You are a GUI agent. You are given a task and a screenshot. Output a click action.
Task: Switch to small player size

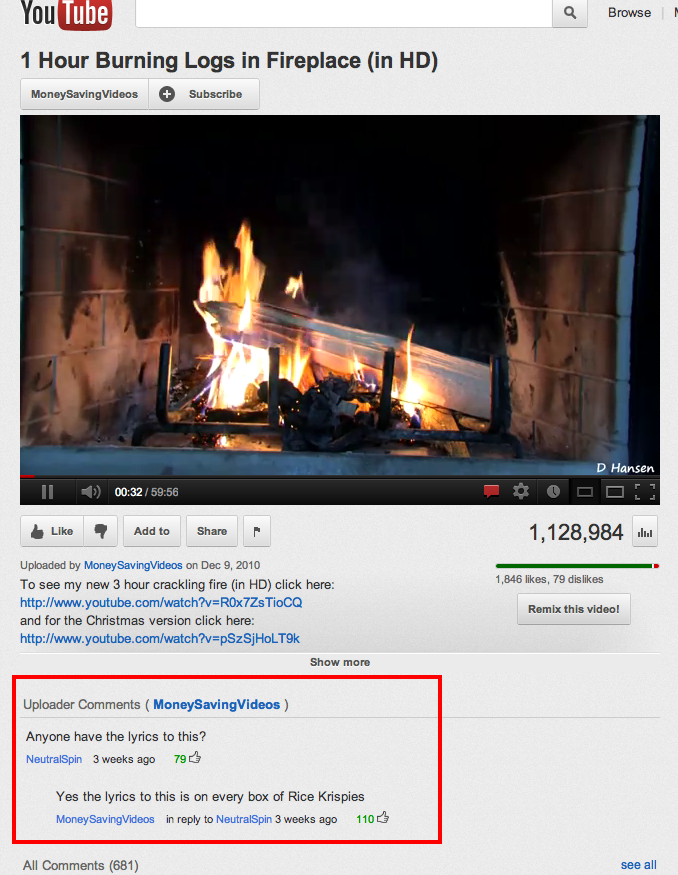pyautogui.click(x=584, y=492)
